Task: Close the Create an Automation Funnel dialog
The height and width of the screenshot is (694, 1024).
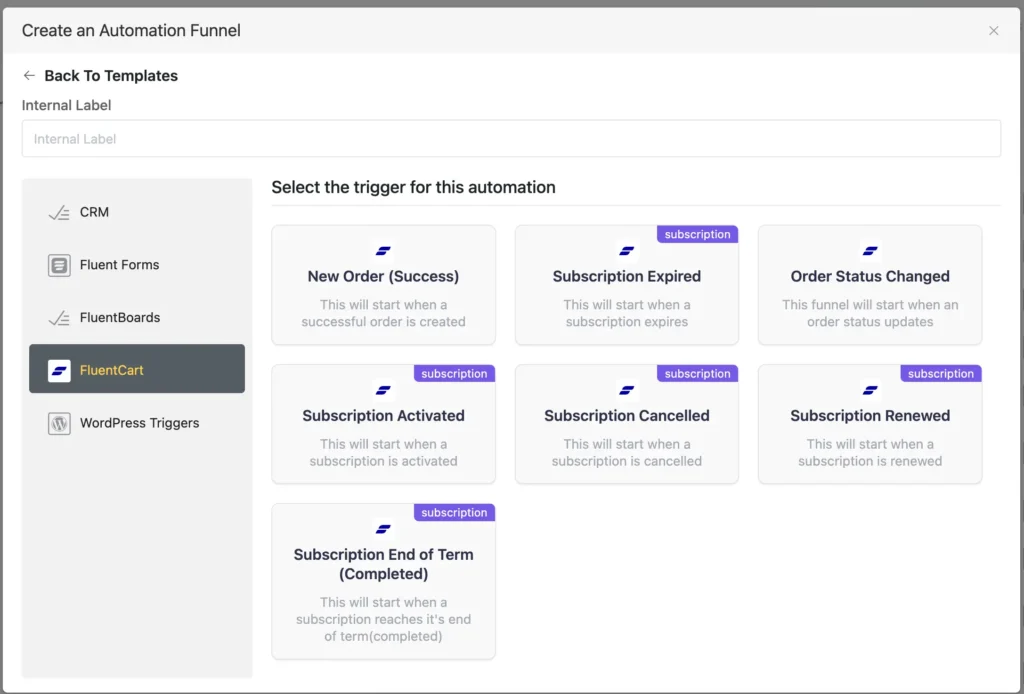Action: point(993,31)
